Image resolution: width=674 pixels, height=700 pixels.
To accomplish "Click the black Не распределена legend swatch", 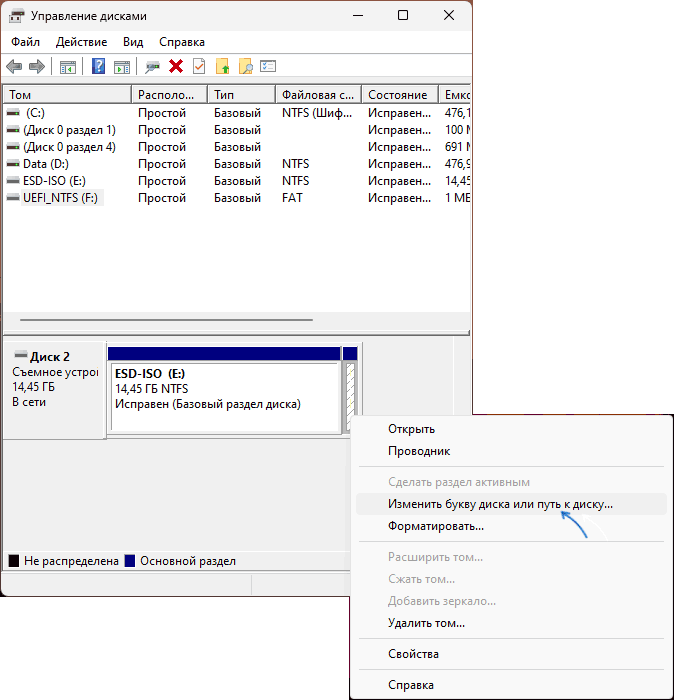I will coord(14,561).
